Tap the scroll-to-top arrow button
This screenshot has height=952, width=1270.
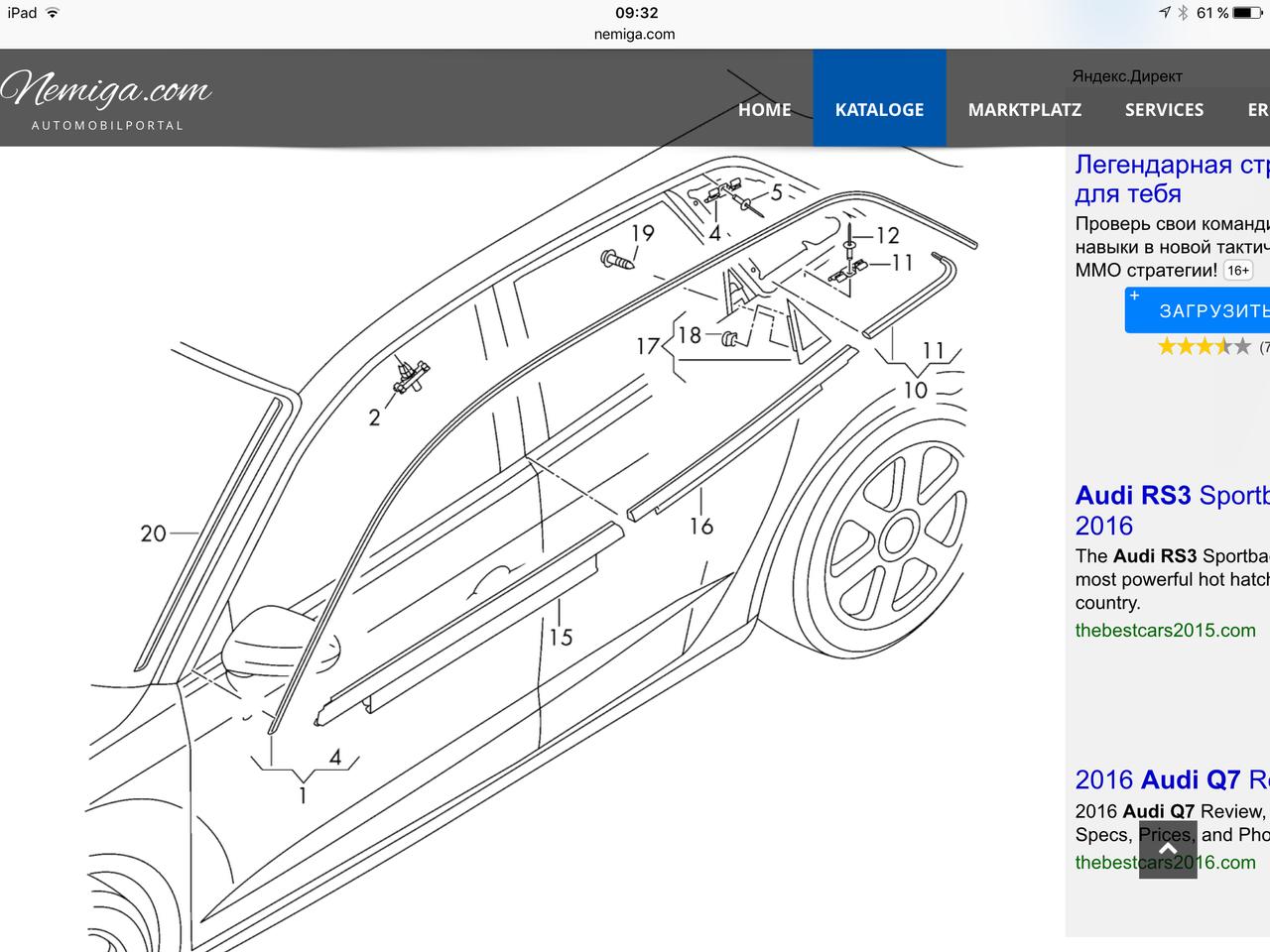click(x=1168, y=849)
